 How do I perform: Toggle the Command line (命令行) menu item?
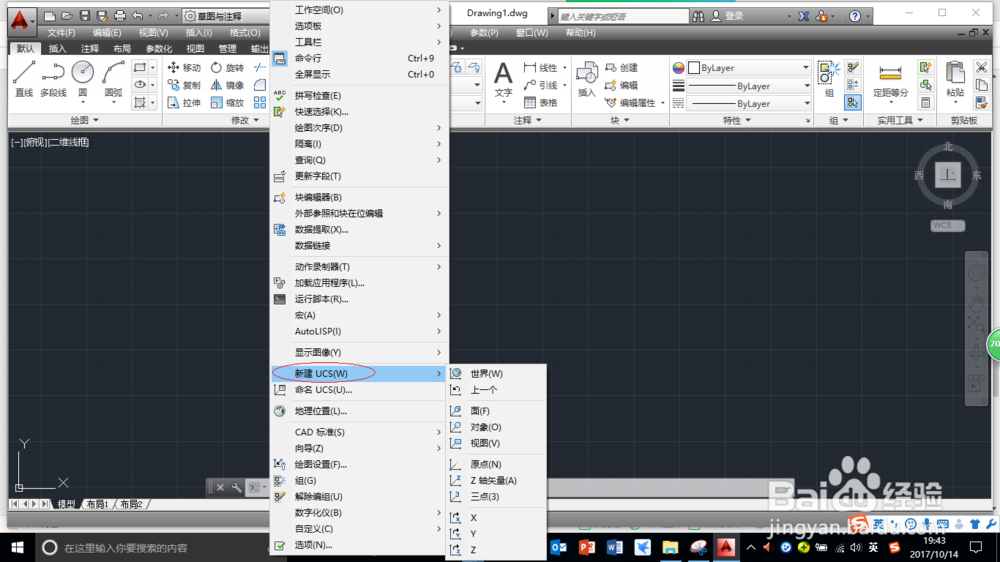[360, 58]
